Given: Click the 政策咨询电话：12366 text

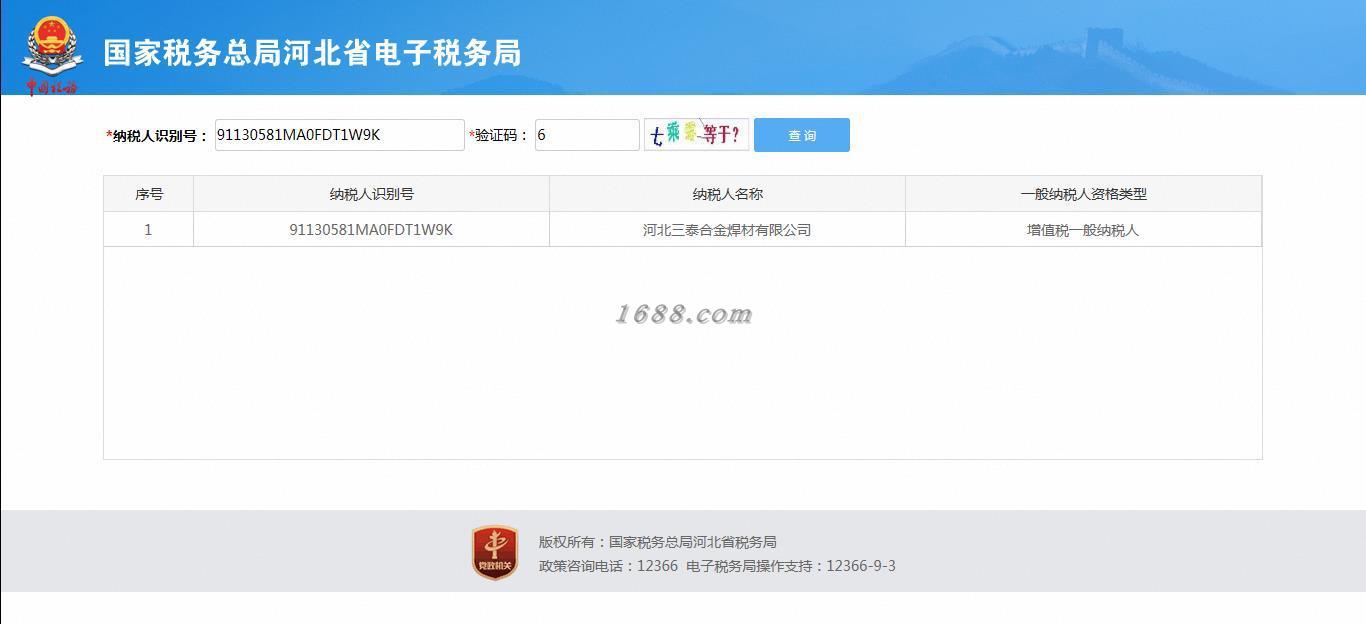Looking at the screenshot, I should [x=608, y=566].
